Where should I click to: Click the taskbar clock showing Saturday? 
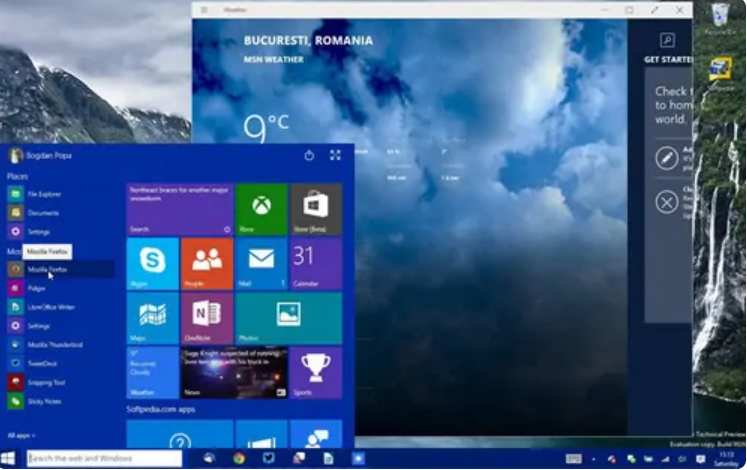[x=727, y=459]
